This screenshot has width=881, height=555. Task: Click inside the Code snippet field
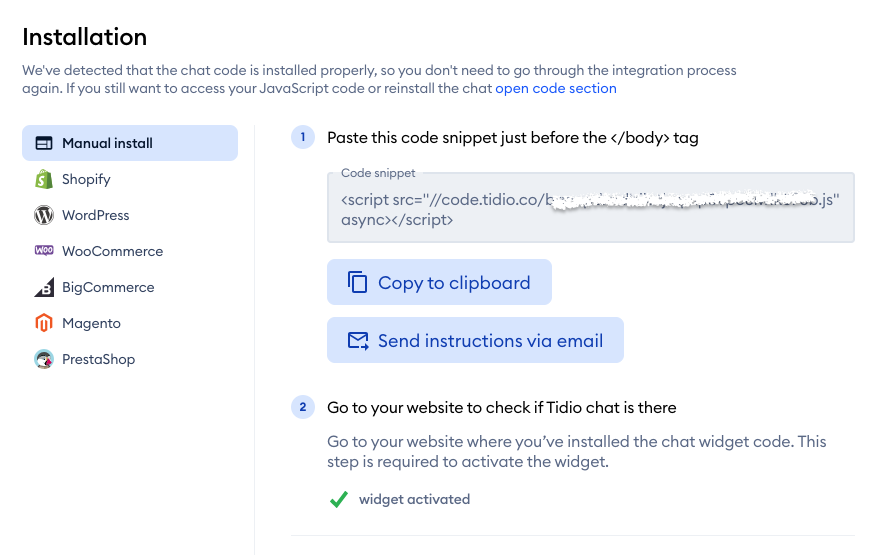(x=590, y=210)
